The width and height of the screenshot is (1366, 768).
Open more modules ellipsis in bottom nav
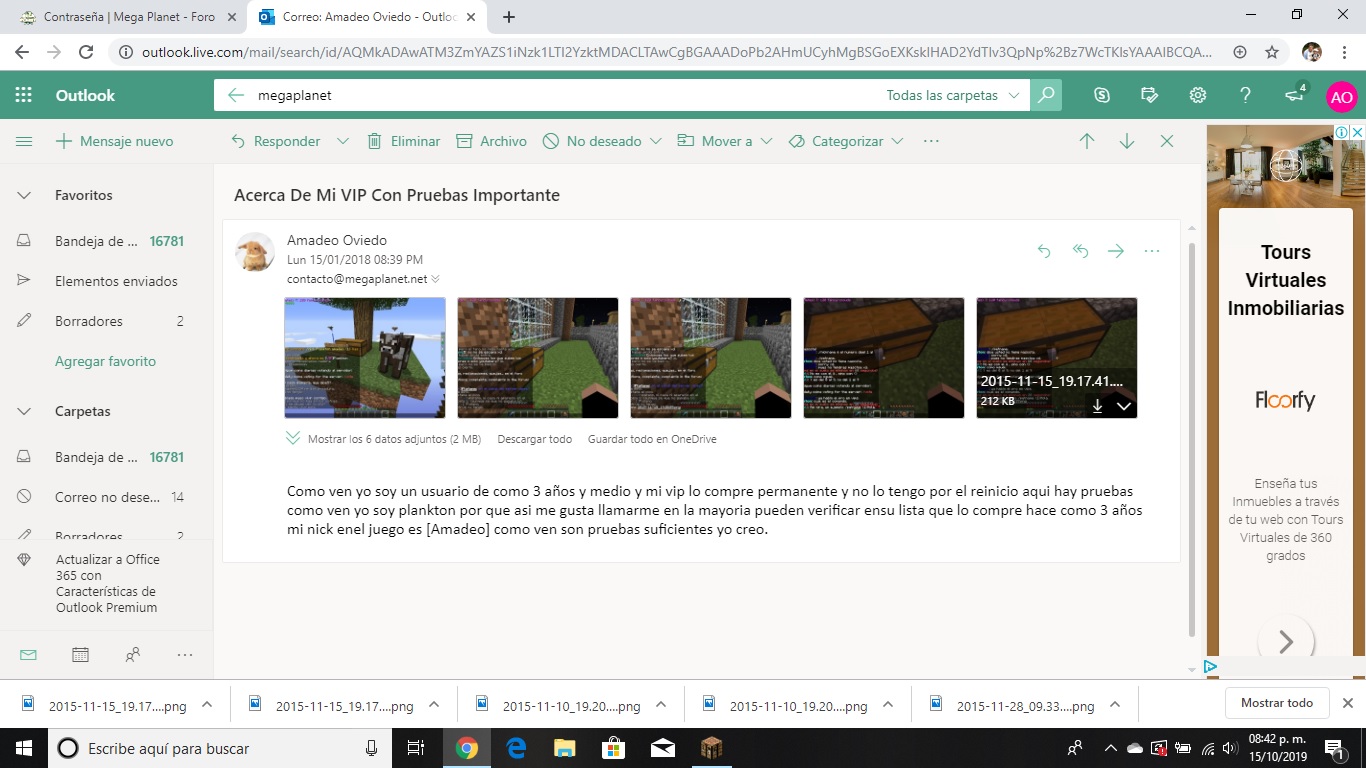point(184,655)
